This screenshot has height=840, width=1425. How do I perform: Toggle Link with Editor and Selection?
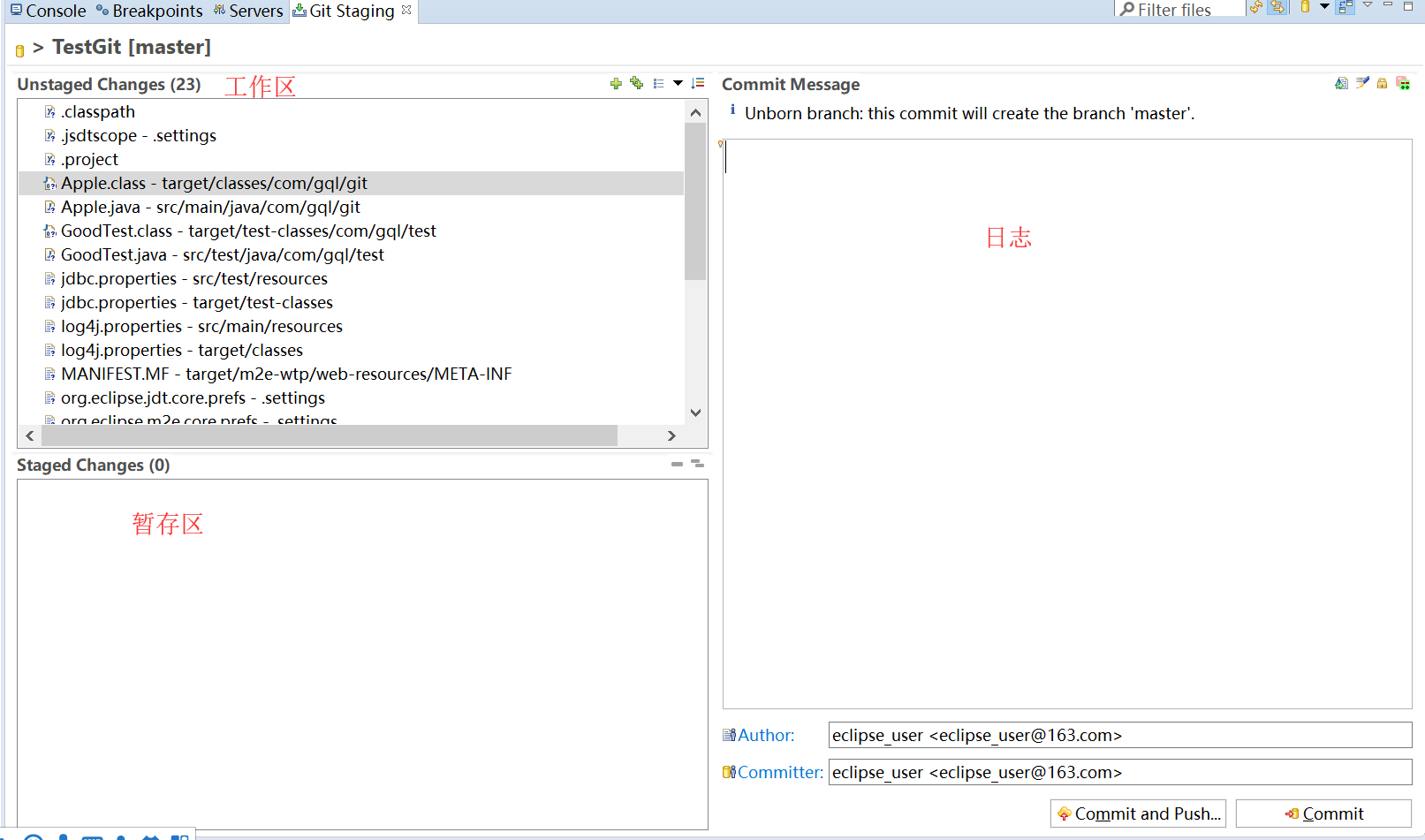[x=1277, y=7]
